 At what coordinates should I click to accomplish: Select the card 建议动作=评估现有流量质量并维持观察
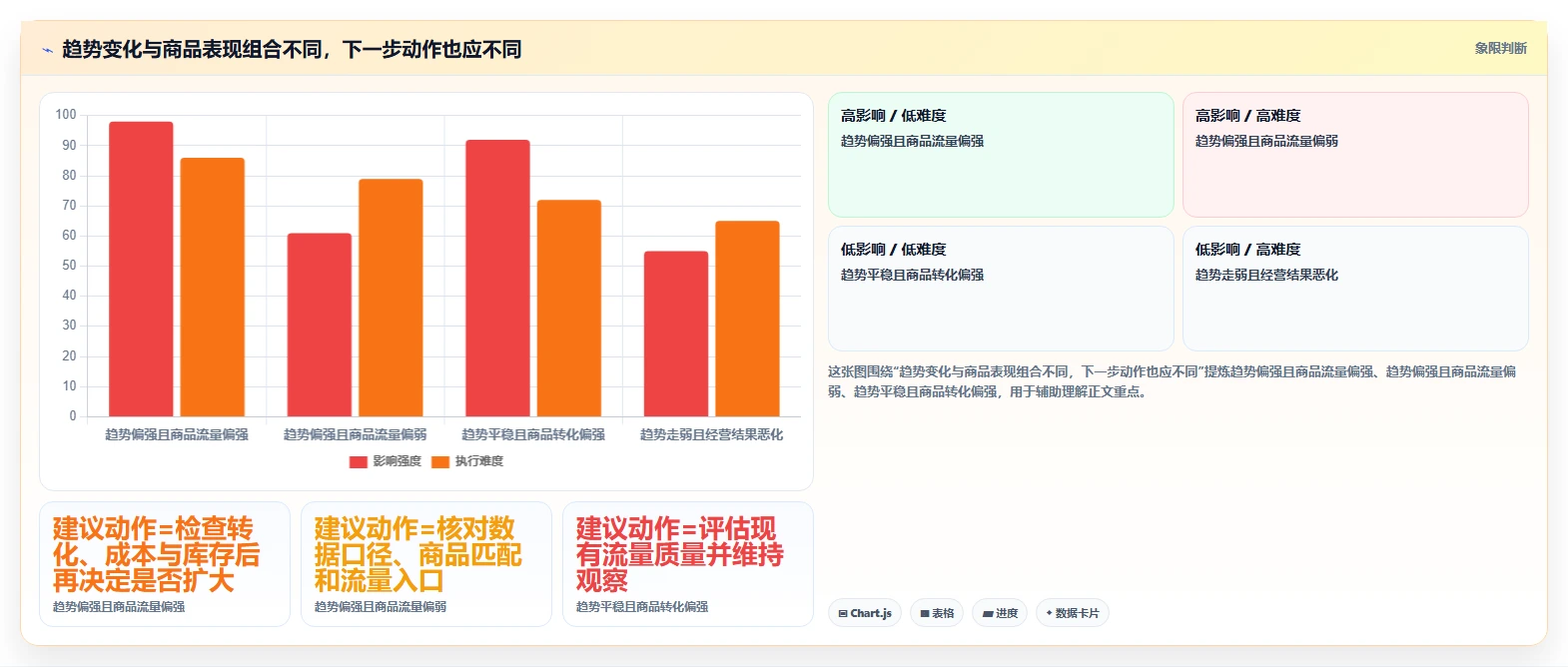pos(688,564)
